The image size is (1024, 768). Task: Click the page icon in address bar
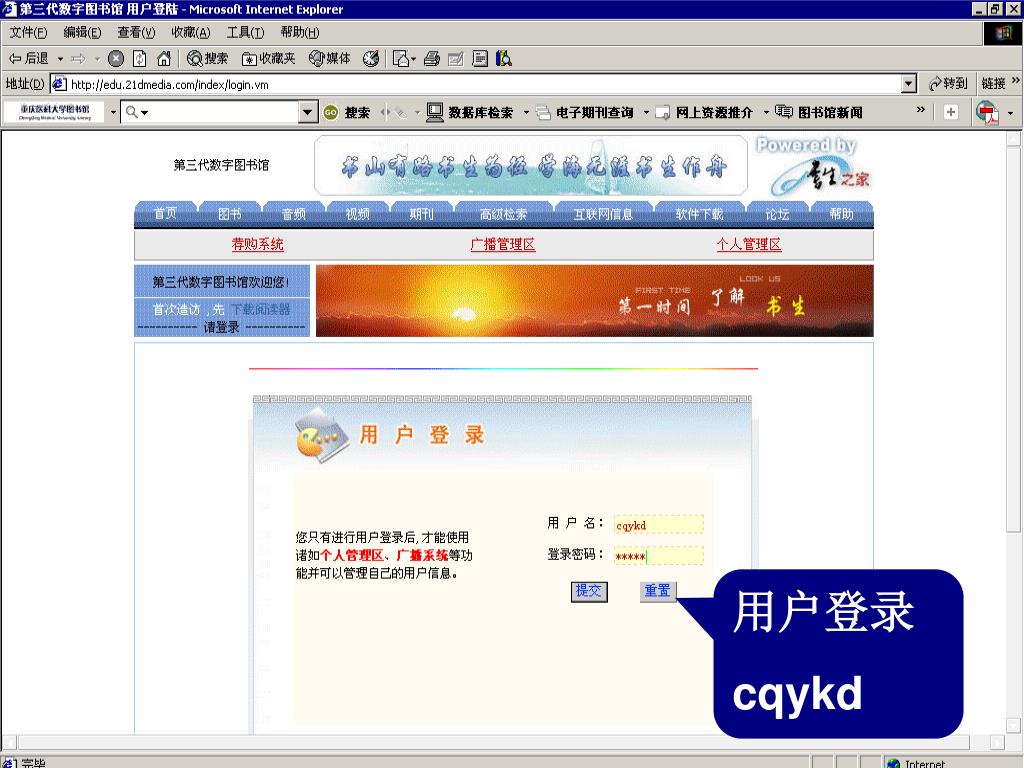(59, 84)
